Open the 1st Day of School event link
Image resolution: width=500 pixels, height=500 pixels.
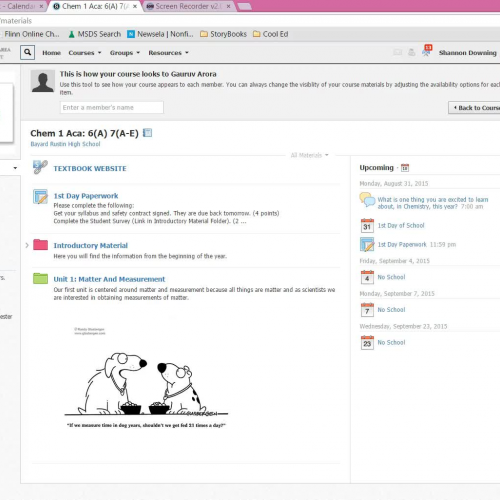(401, 225)
